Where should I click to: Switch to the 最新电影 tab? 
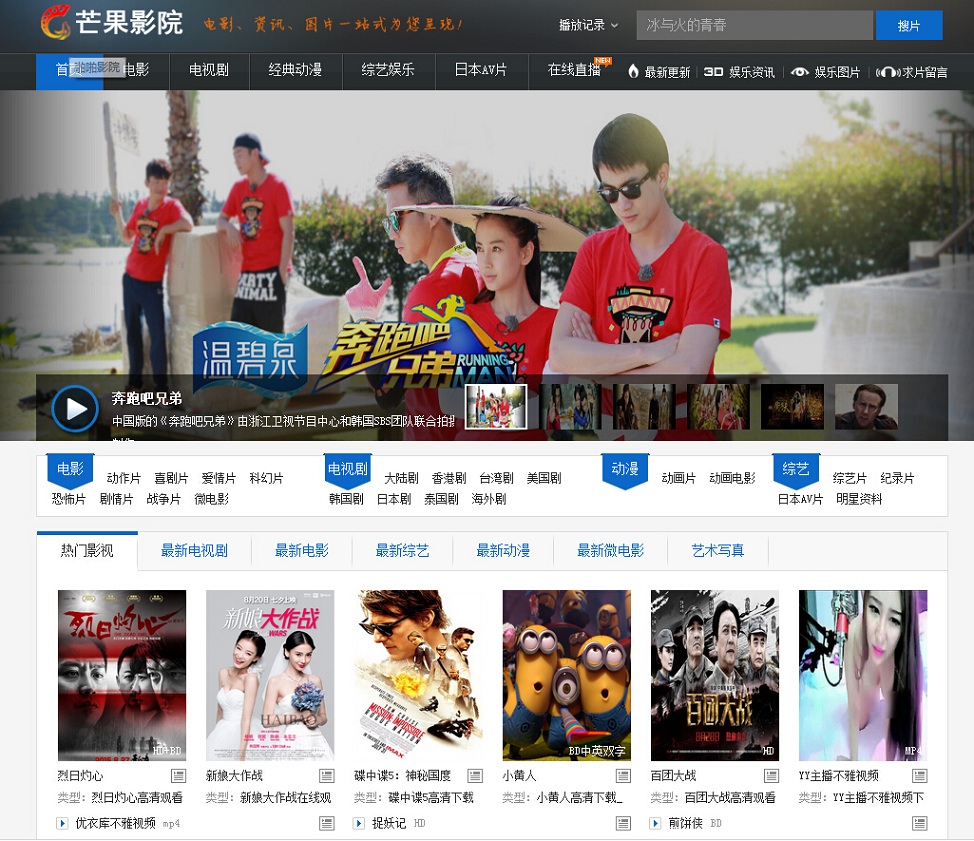tap(301, 550)
